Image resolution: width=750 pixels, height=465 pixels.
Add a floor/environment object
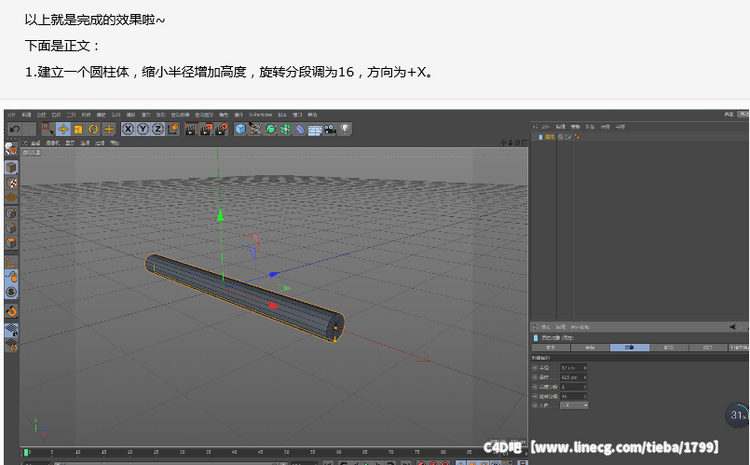(315, 130)
